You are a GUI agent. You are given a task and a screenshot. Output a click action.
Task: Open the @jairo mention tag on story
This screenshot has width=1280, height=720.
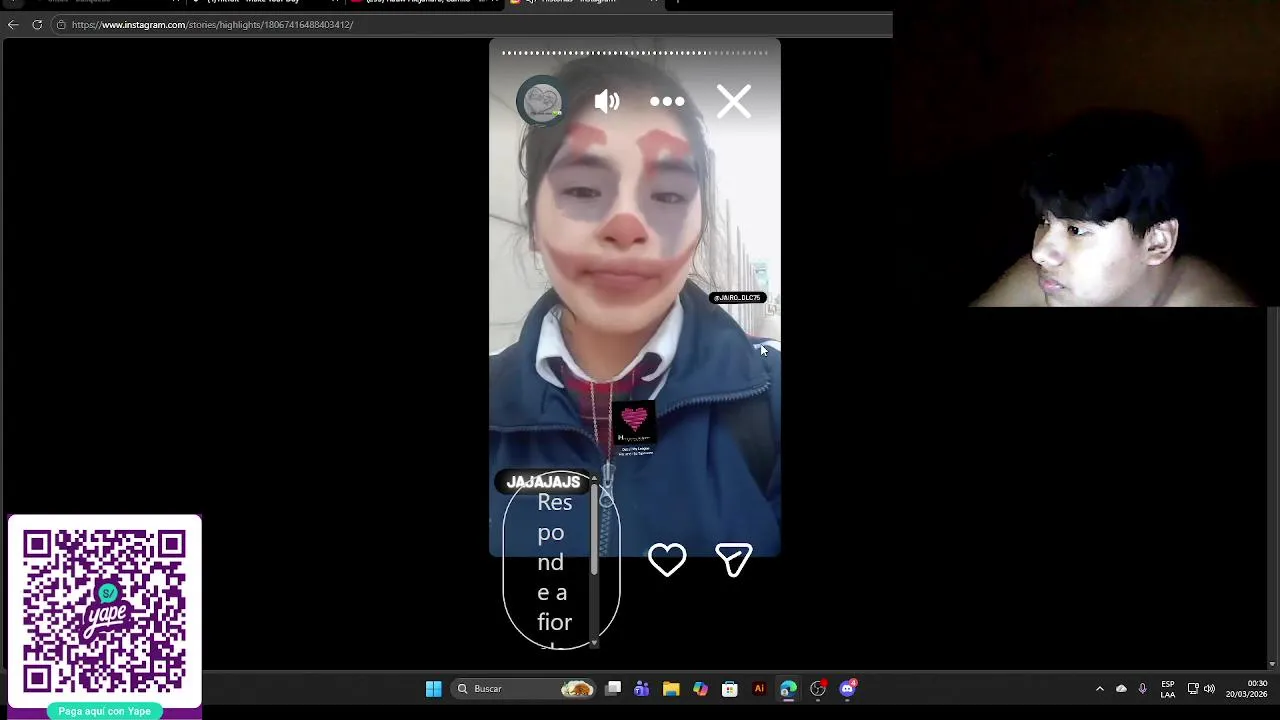pyautogui.click(x=737, y=298)
